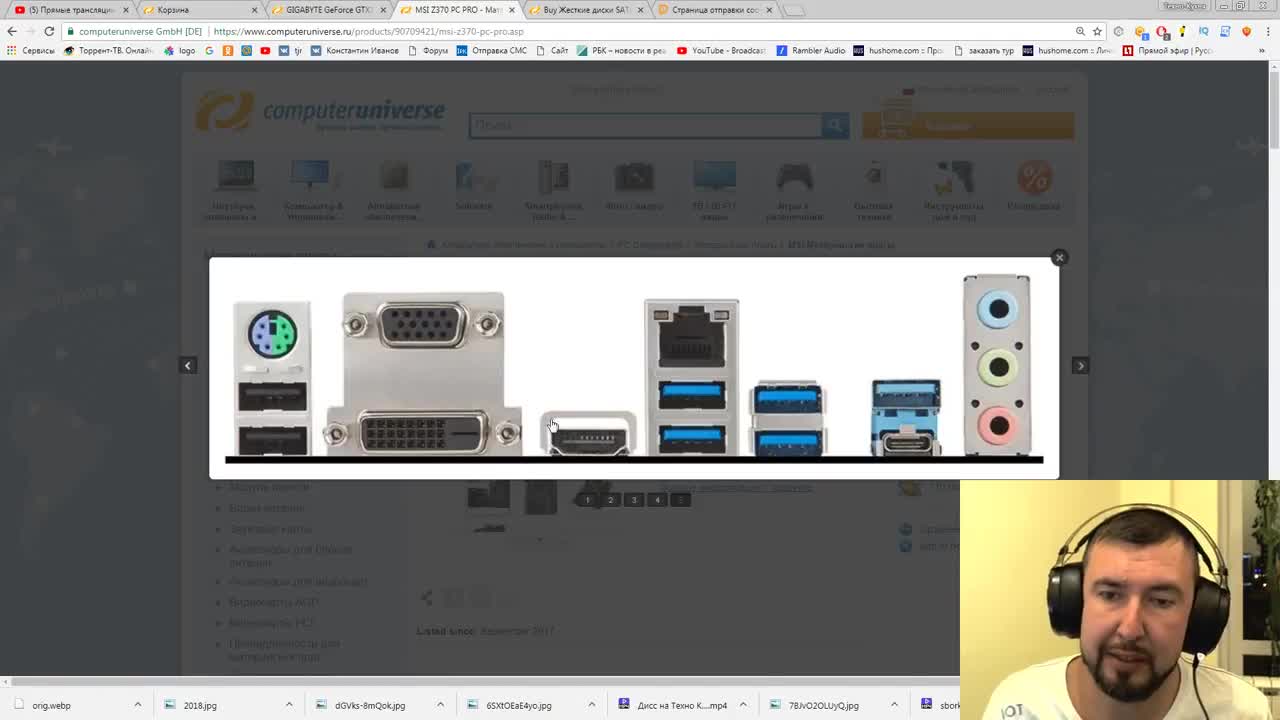Go back to the previous page
Image resolution: width=1280 pixels, height=720 pixels.
[x=12, y=31]
